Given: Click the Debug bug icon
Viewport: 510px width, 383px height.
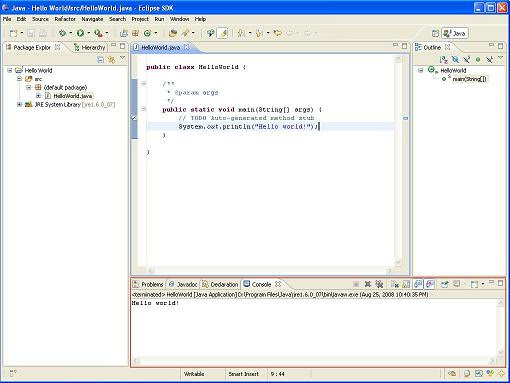Looking at the screenshot, I should 62,33.
